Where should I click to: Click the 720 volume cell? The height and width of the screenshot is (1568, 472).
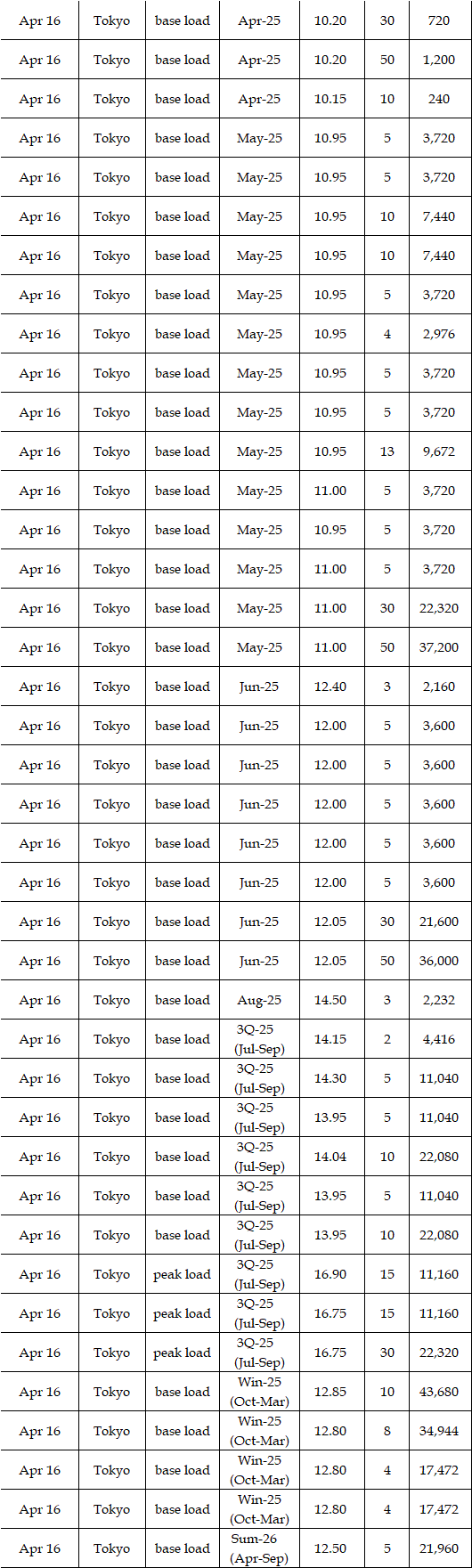(439, 20)
